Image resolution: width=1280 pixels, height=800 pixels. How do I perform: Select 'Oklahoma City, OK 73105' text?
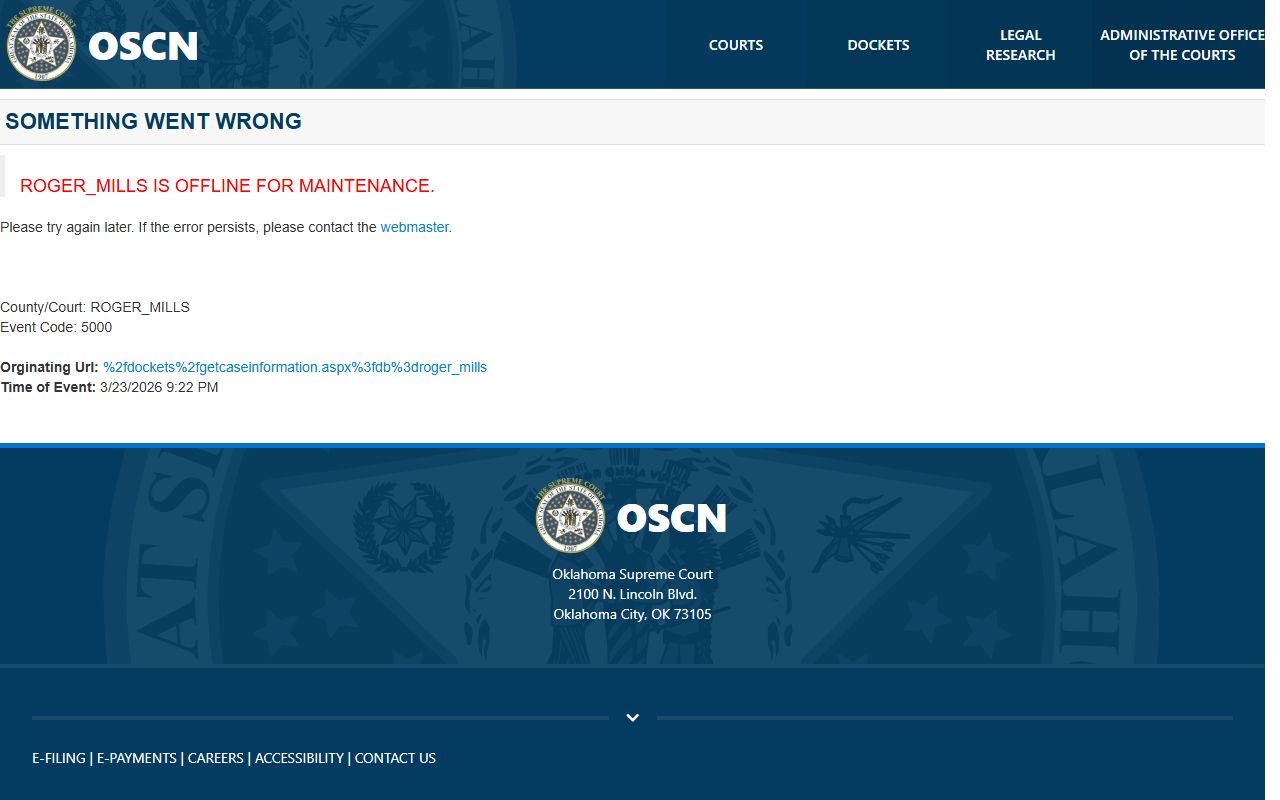(x=632, y=614)
